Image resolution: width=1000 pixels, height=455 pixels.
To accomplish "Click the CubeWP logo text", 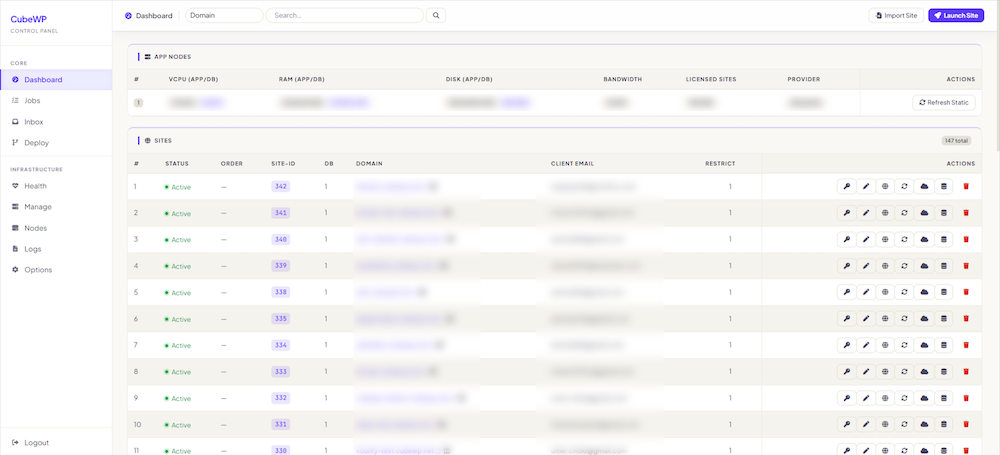I will pyautogui.click(x=29, y=19).
